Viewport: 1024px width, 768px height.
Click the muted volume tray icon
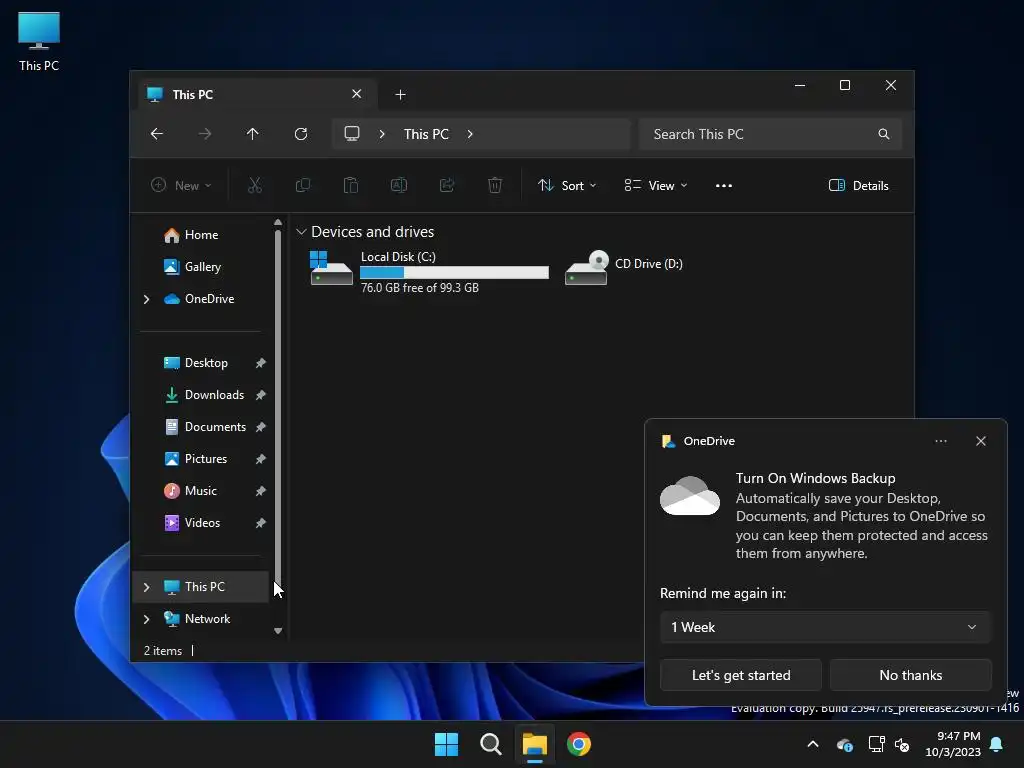[x=902, y=744]
